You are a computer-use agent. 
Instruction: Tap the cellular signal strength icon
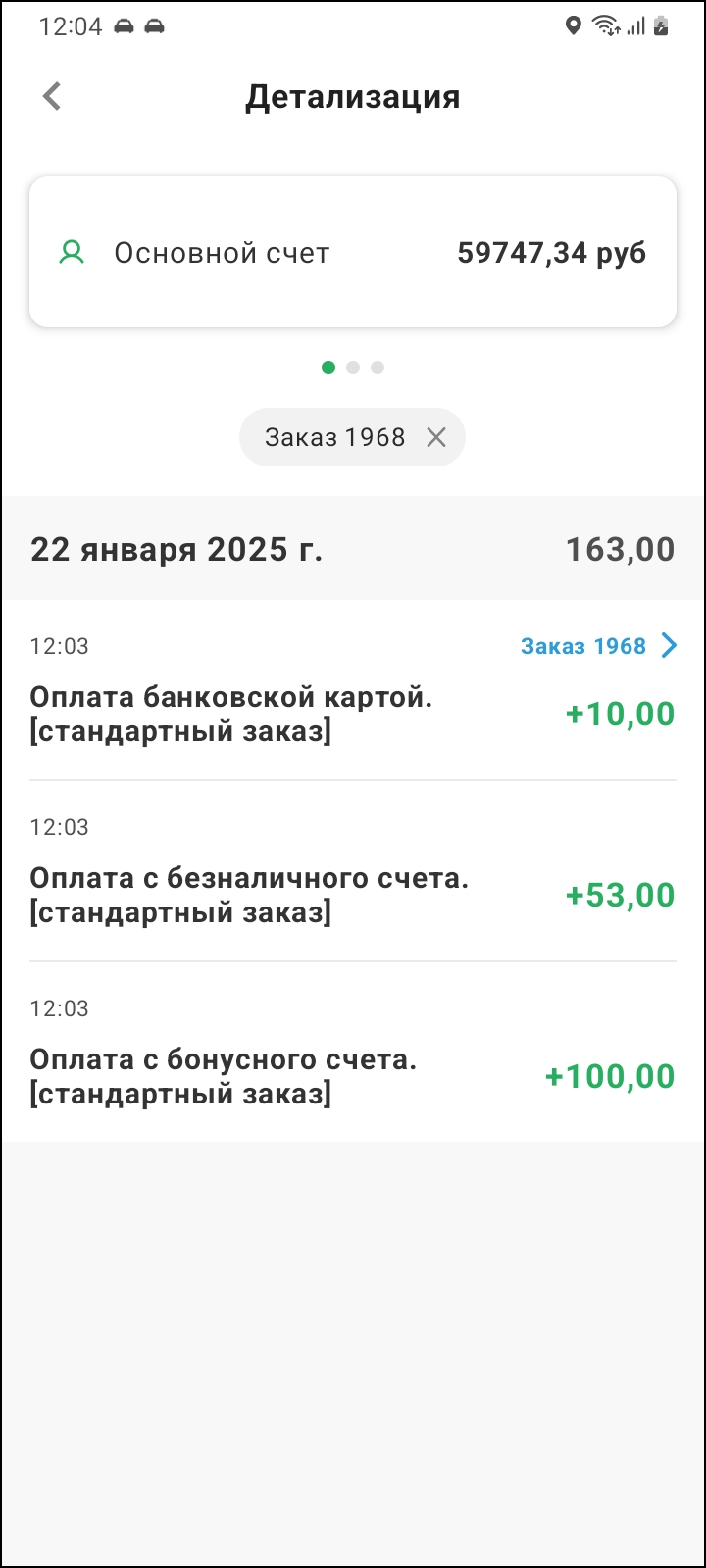636,26
